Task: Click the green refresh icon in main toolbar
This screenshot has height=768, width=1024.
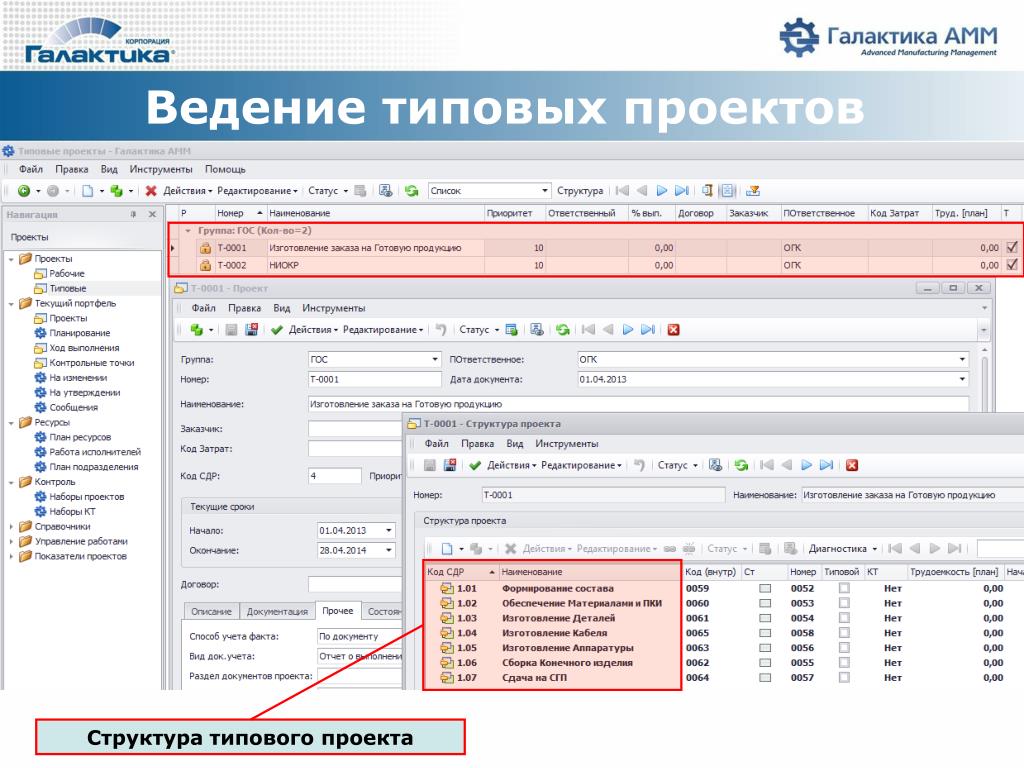Action: pos(411,191)
